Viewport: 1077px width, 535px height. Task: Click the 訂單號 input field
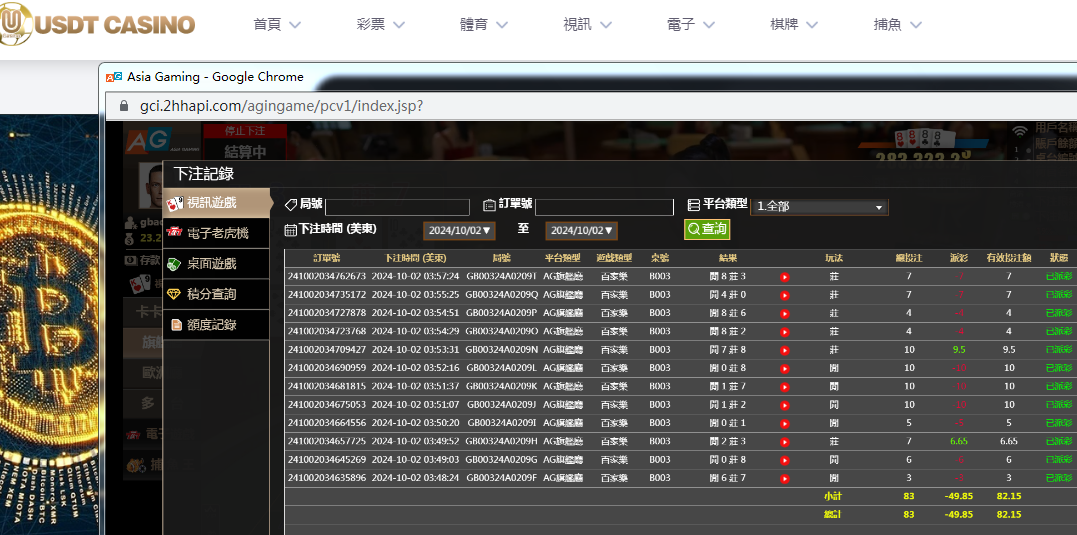pyautogui.click(x=604, y=208)
